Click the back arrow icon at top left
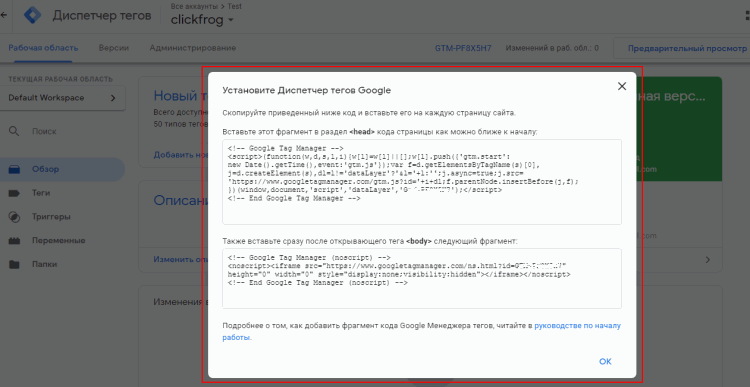The width and height of the screenshot is (750, 387). (x=4, y=15)
